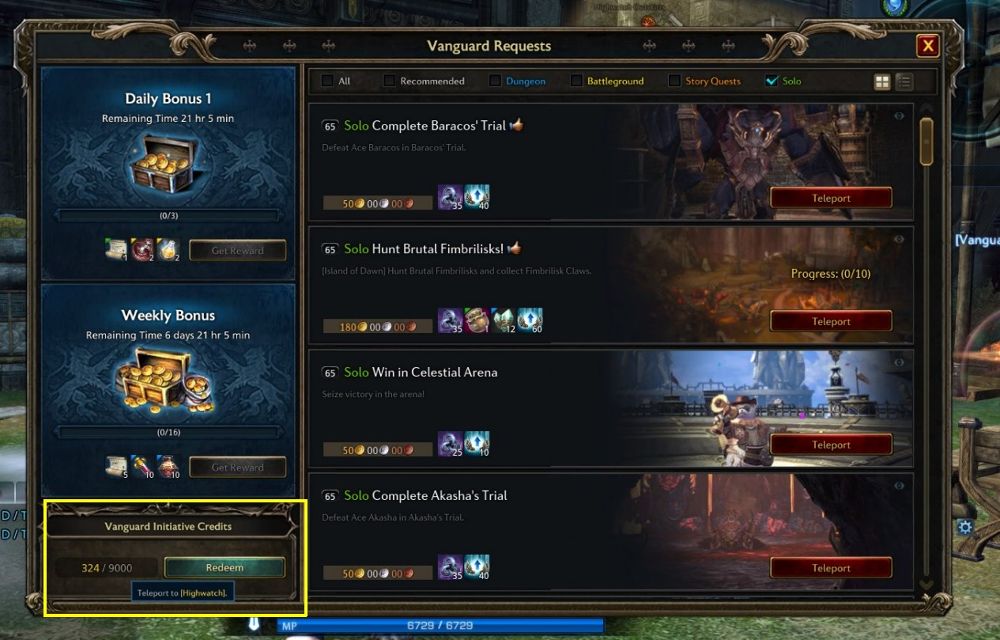Check the Battleground filter checkbox

tap(577, 81)
